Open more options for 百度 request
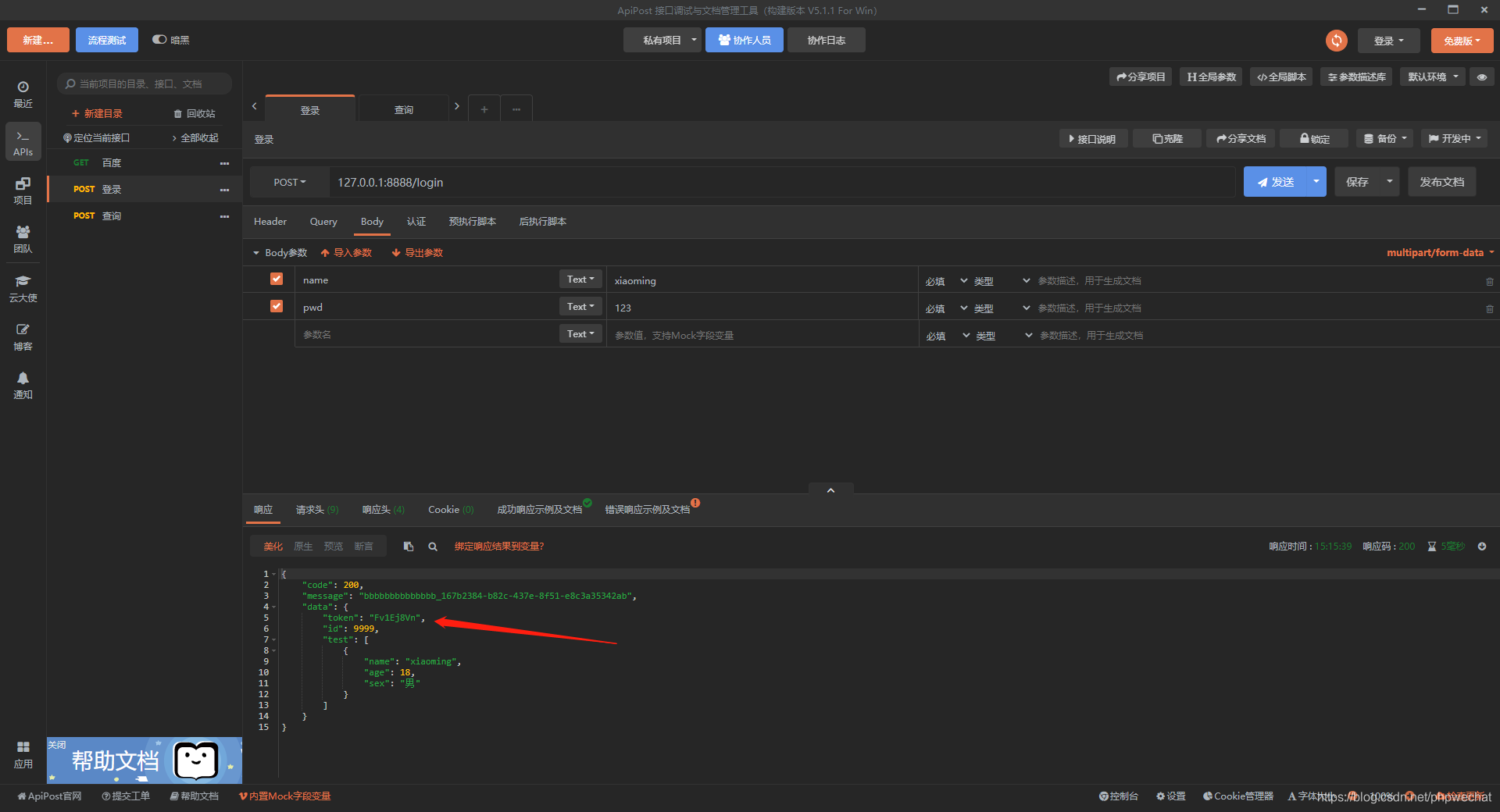This screenshot has width=1500, height=812. coord(224,163)
